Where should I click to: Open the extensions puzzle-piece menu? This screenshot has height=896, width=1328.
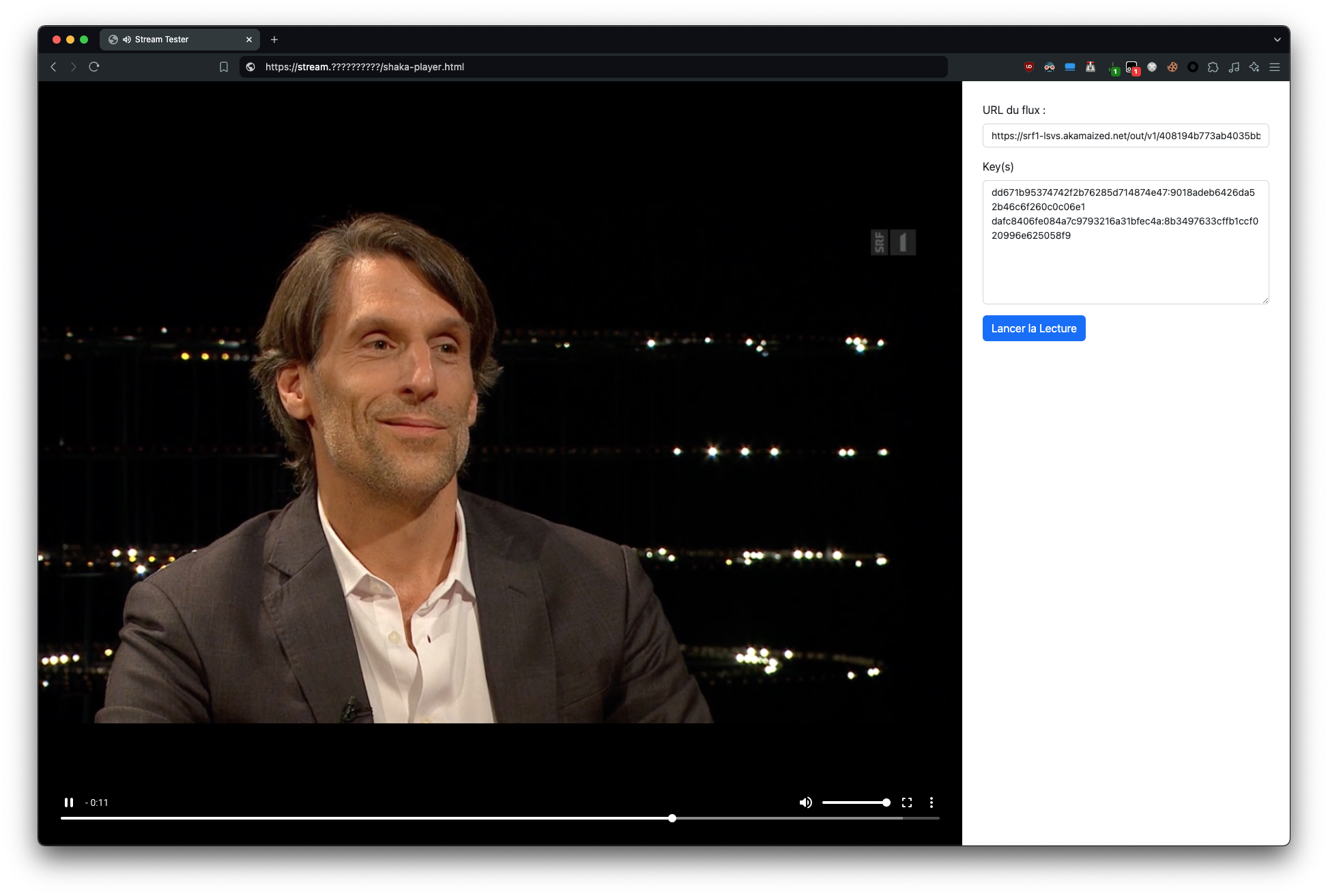1213,67
